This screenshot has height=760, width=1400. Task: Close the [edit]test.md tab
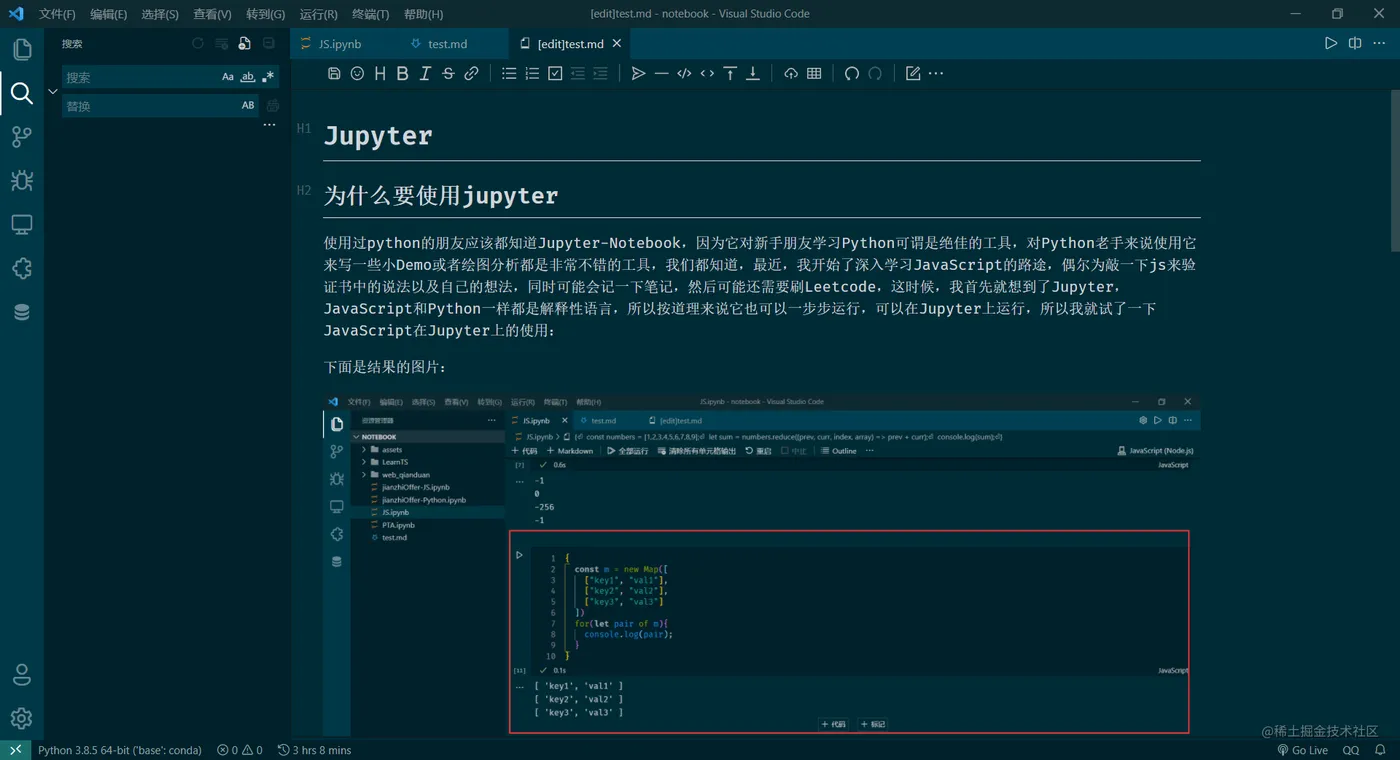(617, 44)
